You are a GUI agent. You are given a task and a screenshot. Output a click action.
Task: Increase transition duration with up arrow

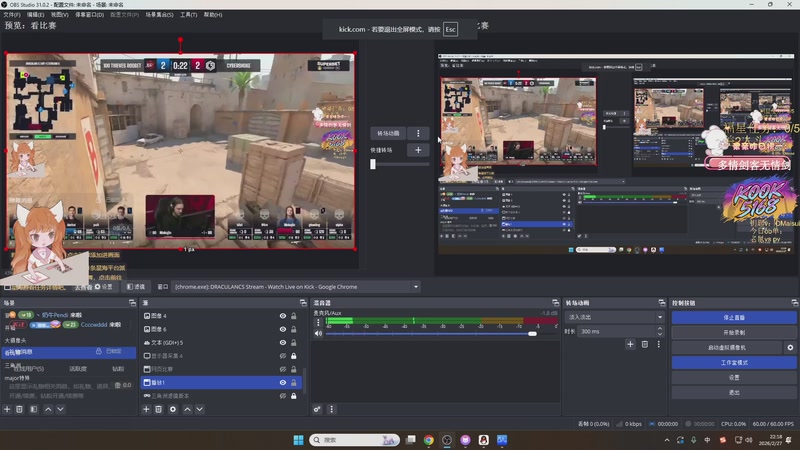pyautogui.click(x=660, y=329)
